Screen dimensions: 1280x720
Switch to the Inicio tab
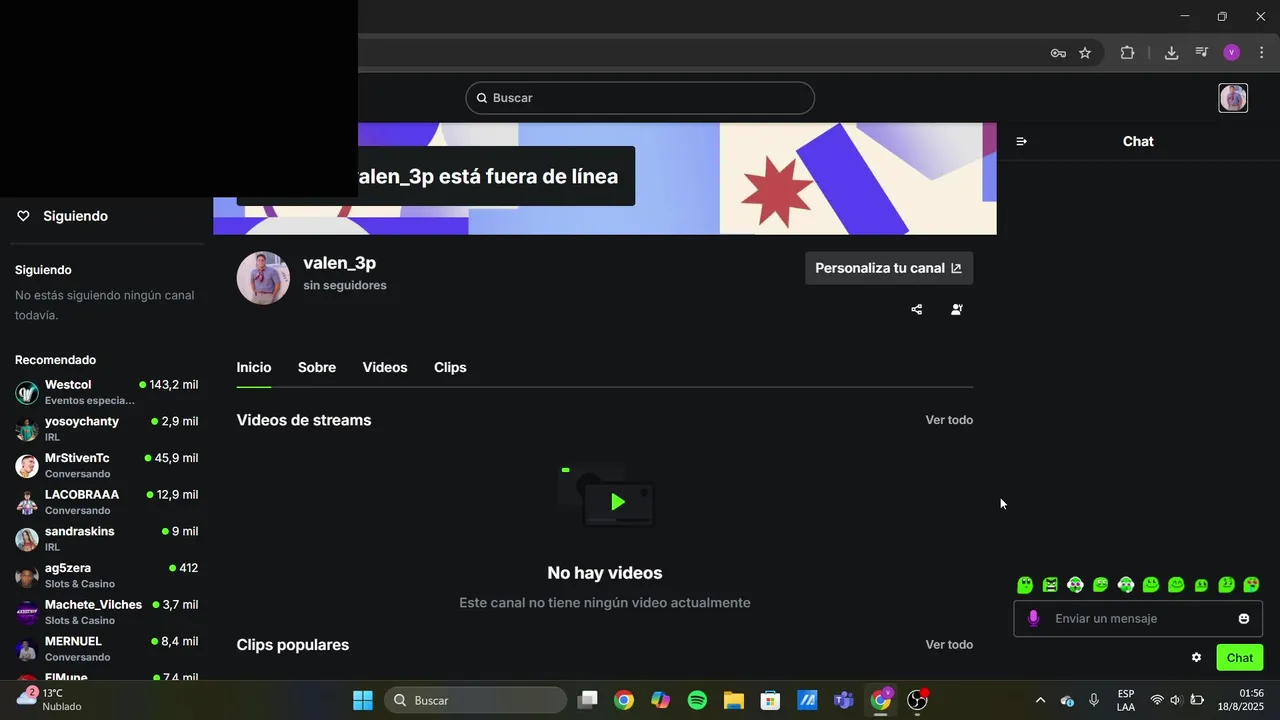pyautogui.click(x=254, y=367)
